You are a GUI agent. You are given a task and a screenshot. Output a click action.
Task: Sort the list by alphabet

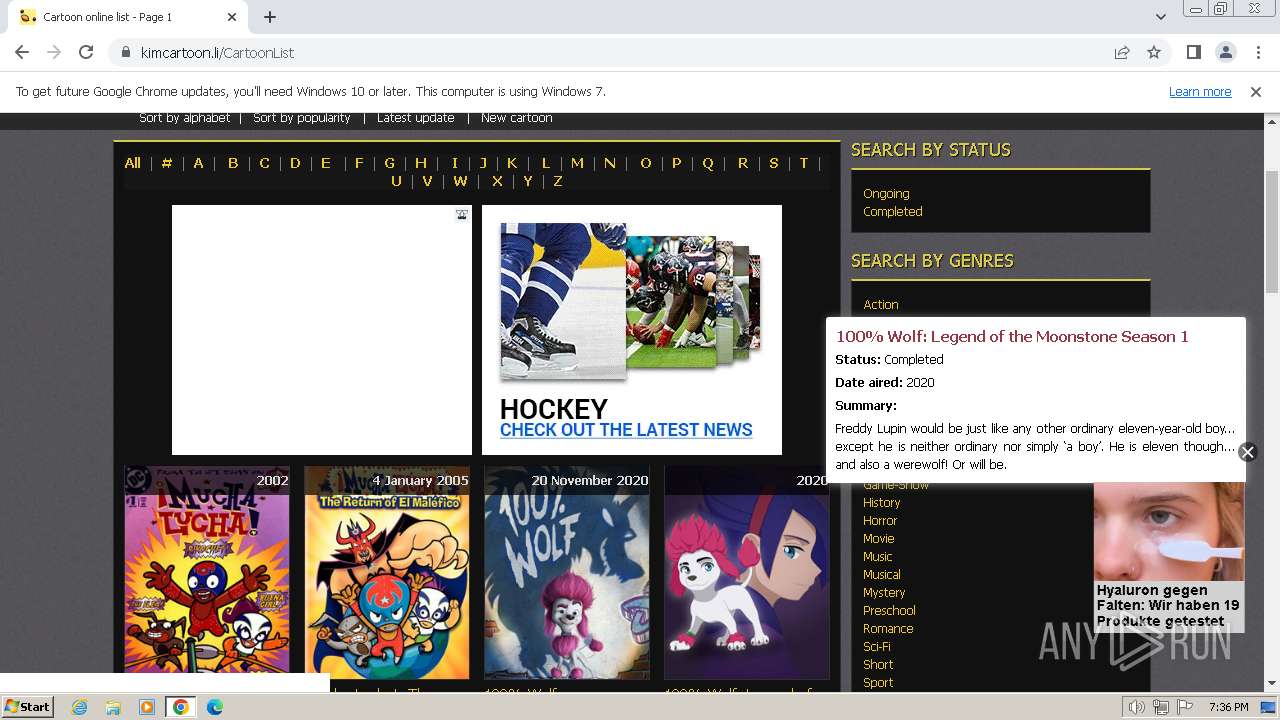tap(184, 118)
